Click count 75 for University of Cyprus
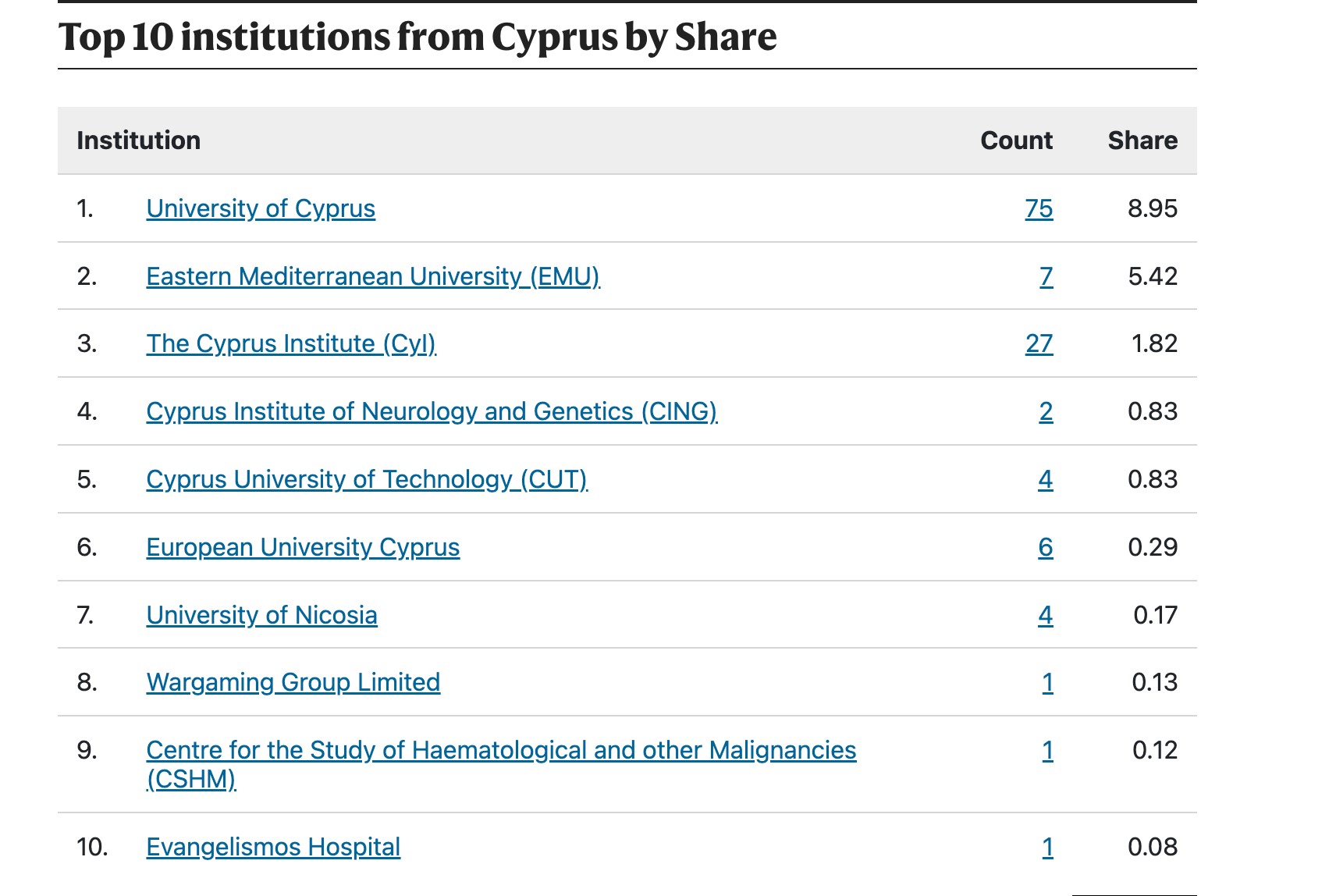Screen dimensions: 1336x896 (1039, 208)
